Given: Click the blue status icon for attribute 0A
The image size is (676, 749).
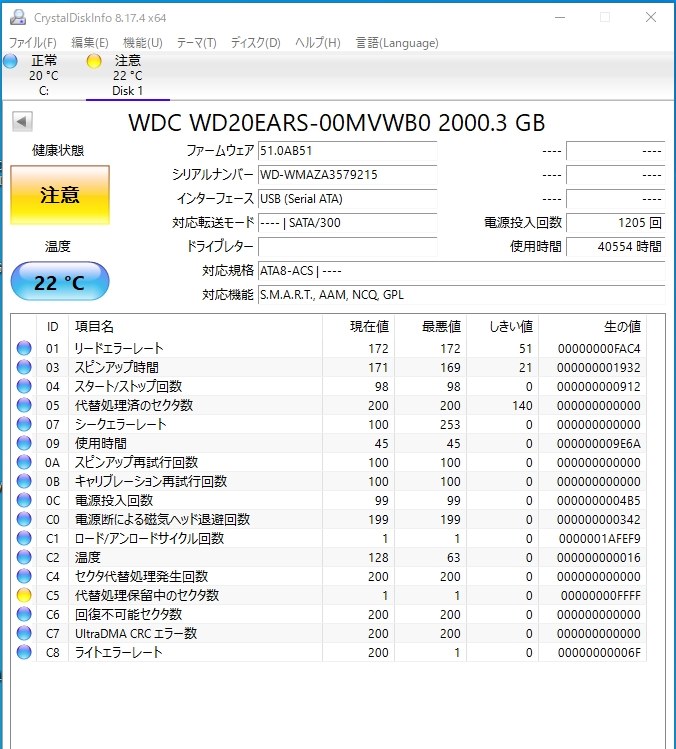Looking at the screenshot, I should click(24, 462).
